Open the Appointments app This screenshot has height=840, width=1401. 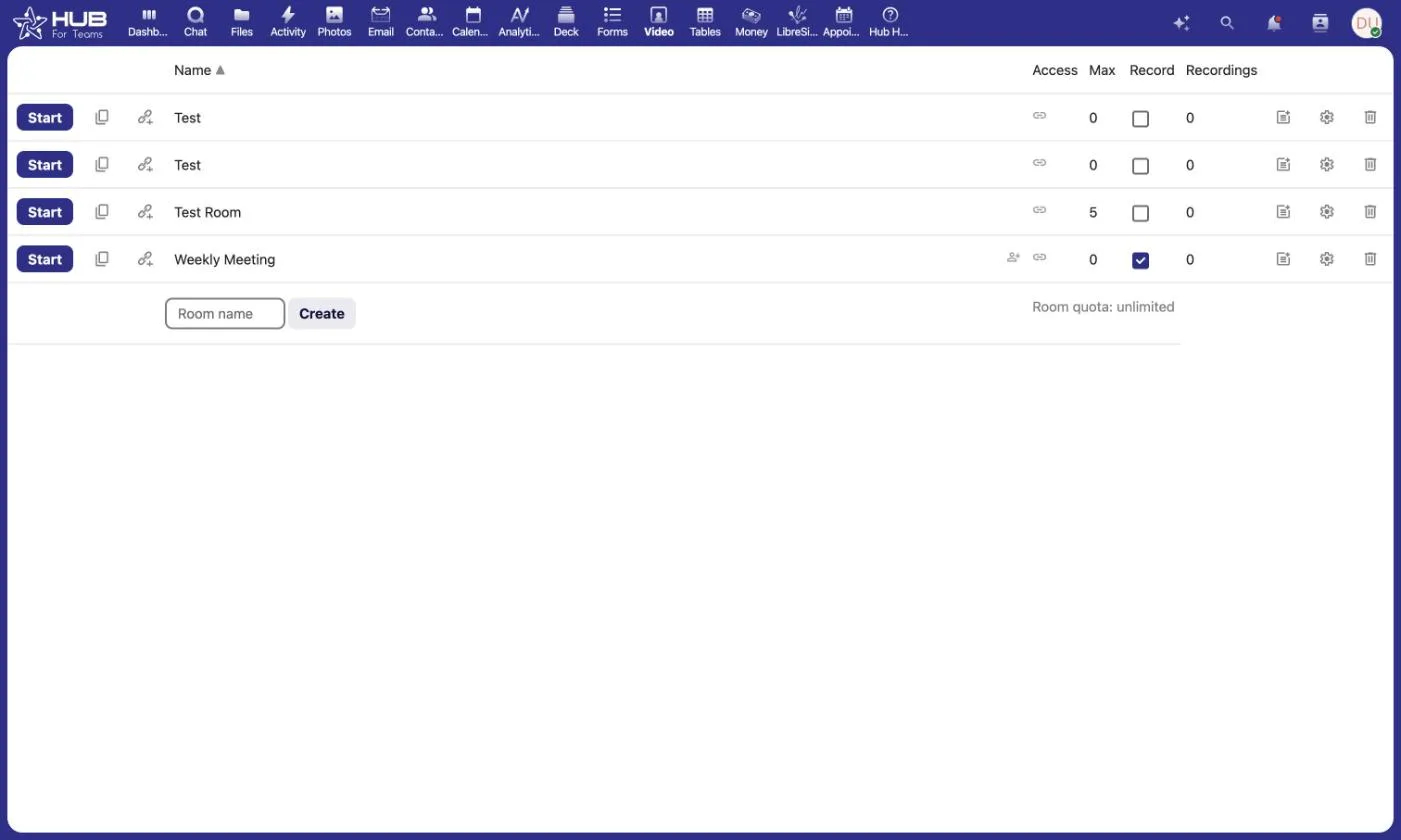(x=843, y=22)
